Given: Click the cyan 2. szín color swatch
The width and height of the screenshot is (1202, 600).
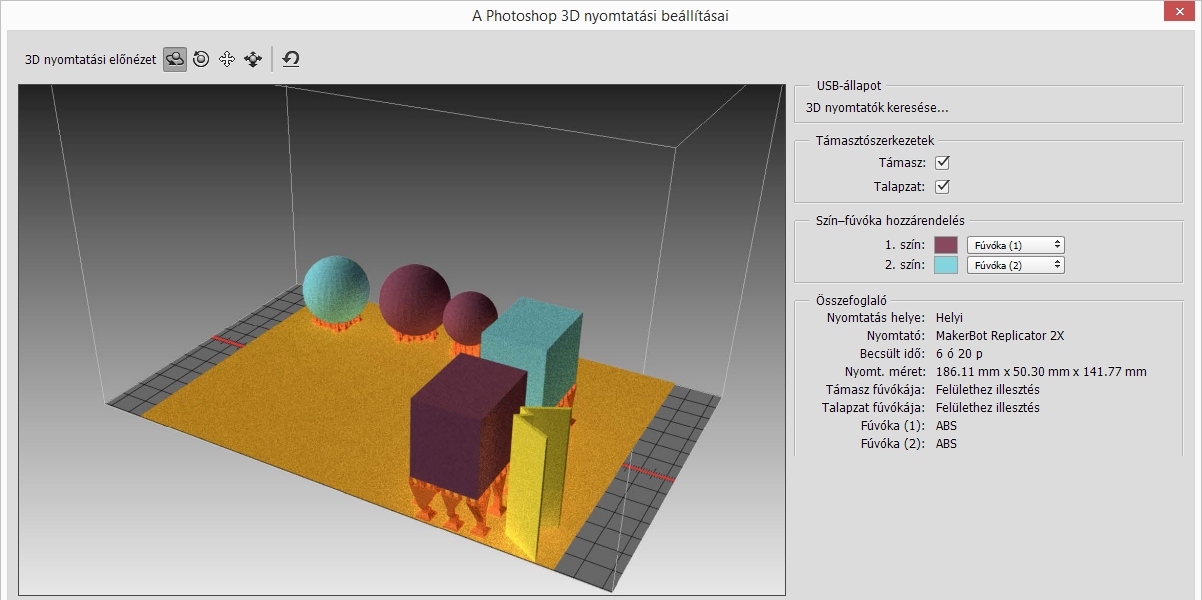Looking at the screenshot, I should click(x=945, y=264).
